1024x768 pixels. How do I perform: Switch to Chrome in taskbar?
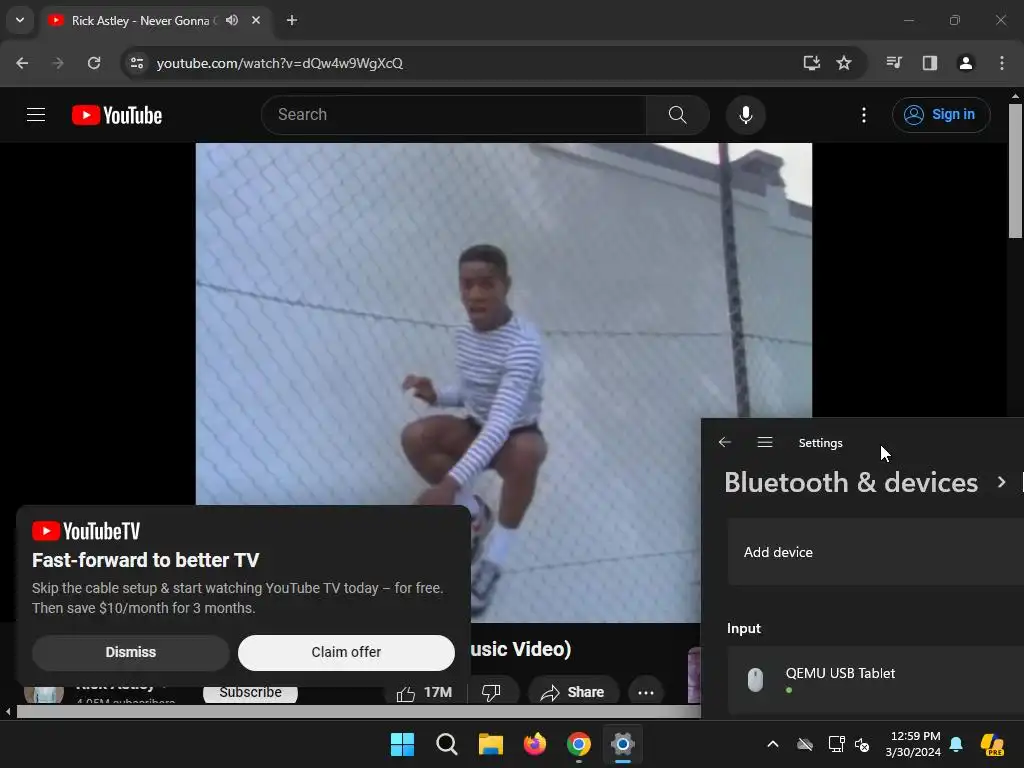tap(579, 744)
